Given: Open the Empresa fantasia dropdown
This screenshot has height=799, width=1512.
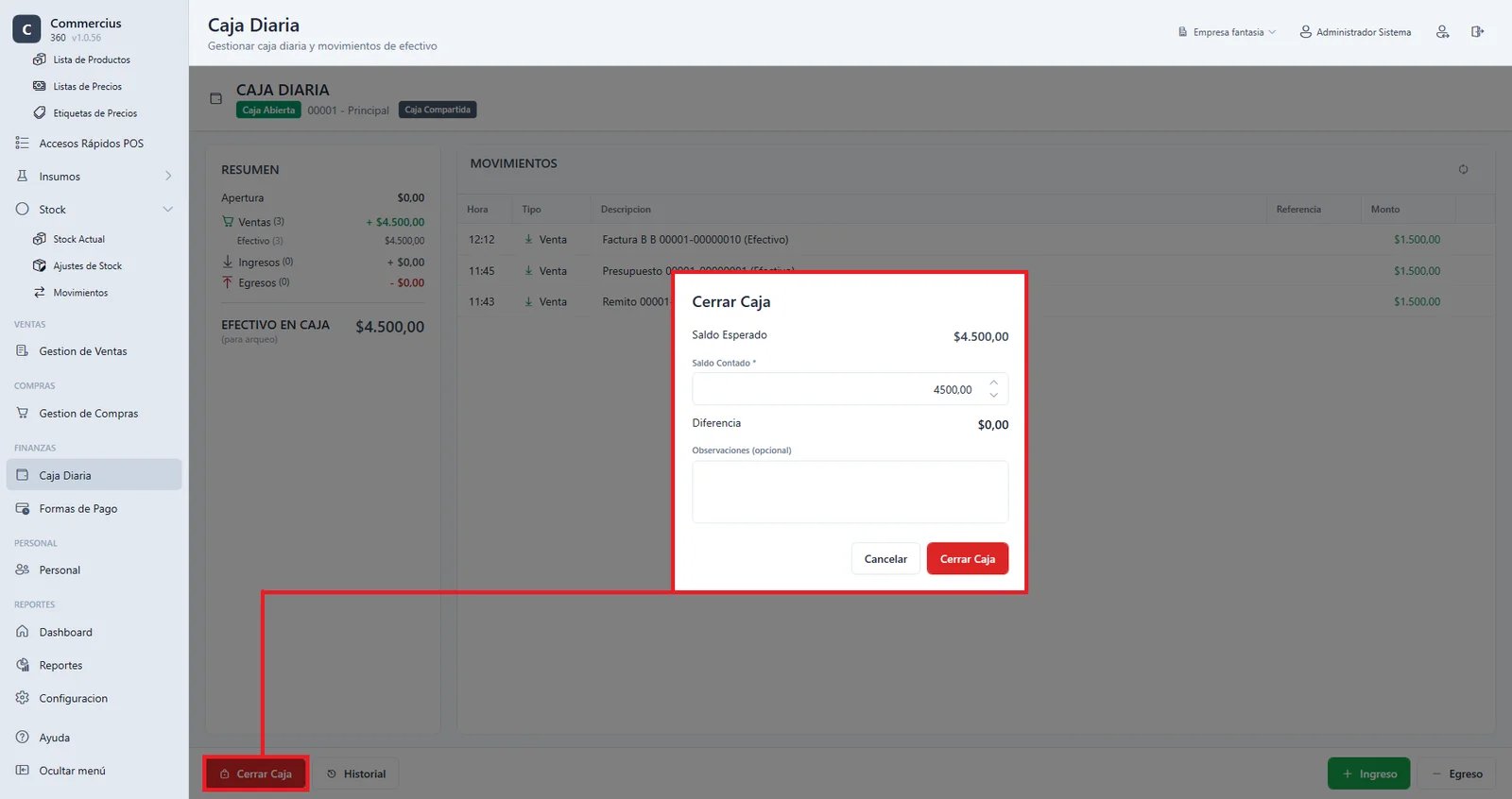Looking at the screenshot, I should 1227,32.
